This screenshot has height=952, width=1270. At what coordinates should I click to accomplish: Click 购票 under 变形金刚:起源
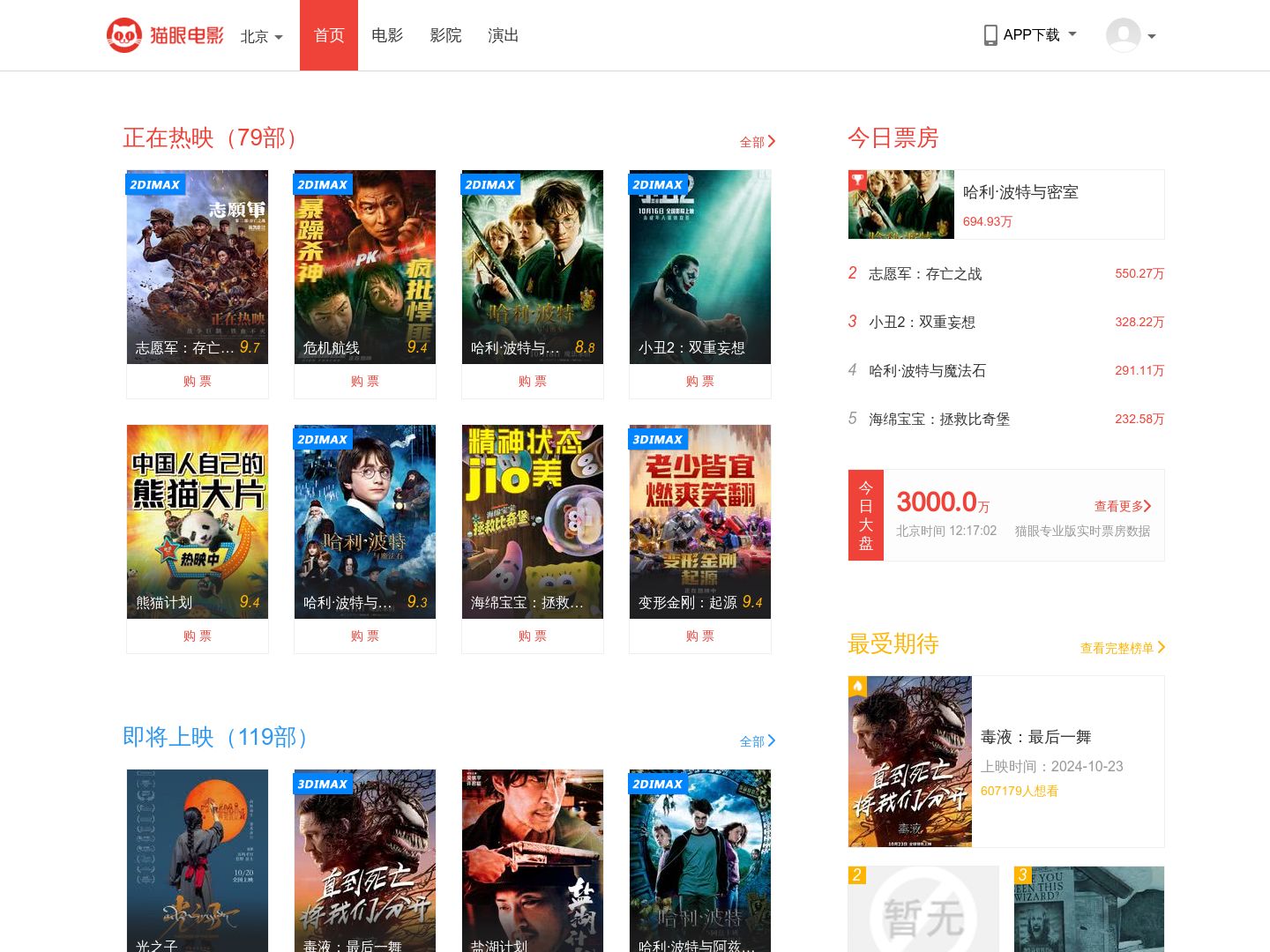[x=700, y=636]
